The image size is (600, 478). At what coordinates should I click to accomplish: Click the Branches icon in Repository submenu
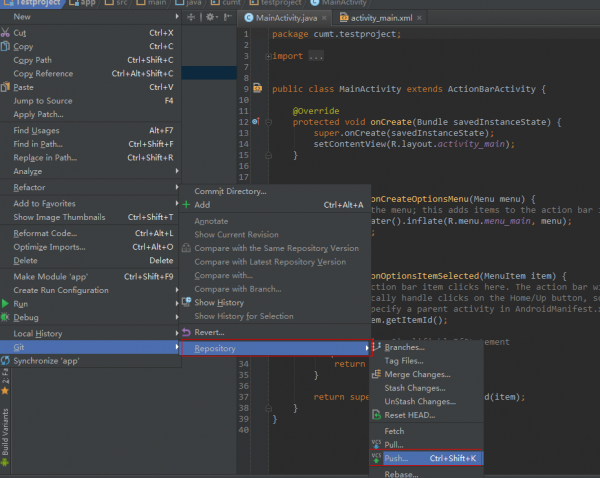pos(377,347)
